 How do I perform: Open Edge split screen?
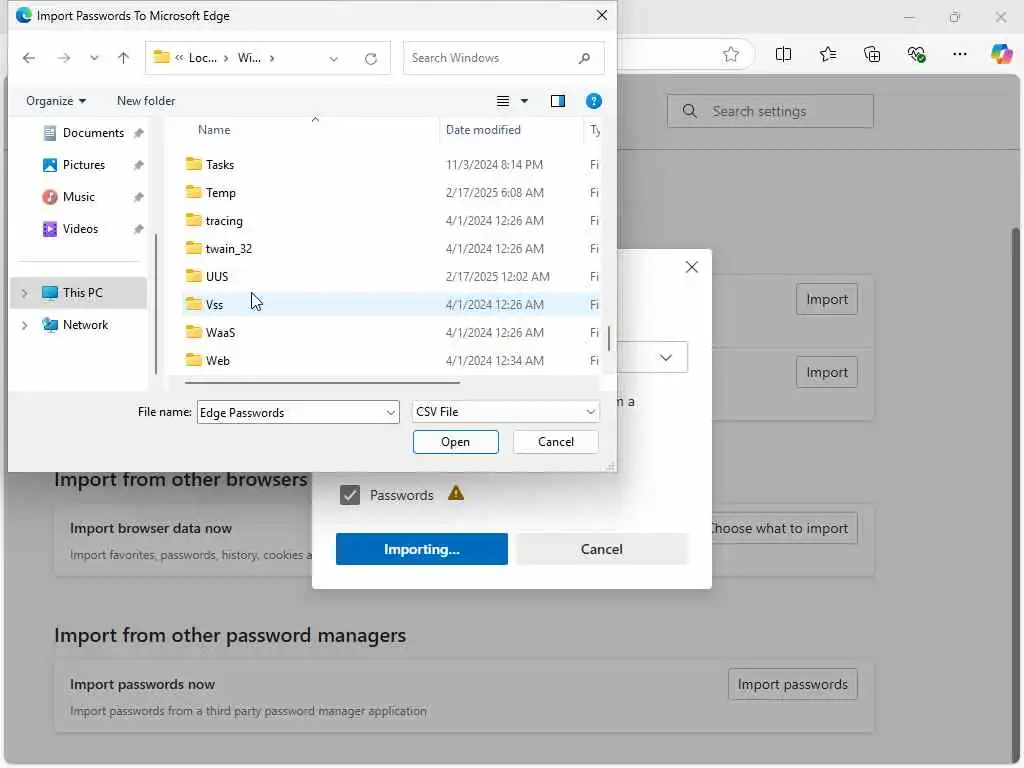(784, 54)
